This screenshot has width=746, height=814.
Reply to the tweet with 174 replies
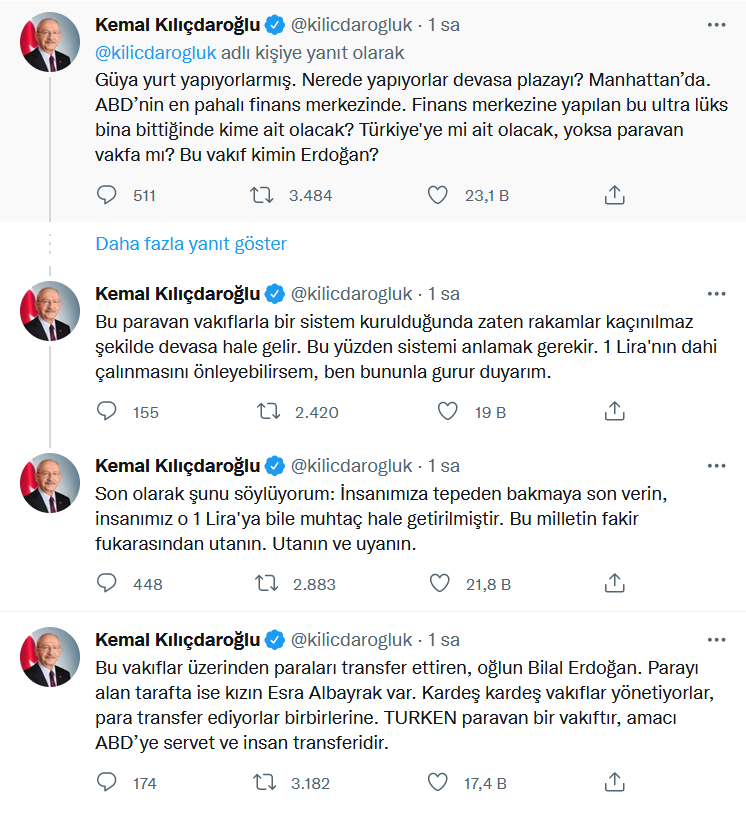click(x=106, y=782)
